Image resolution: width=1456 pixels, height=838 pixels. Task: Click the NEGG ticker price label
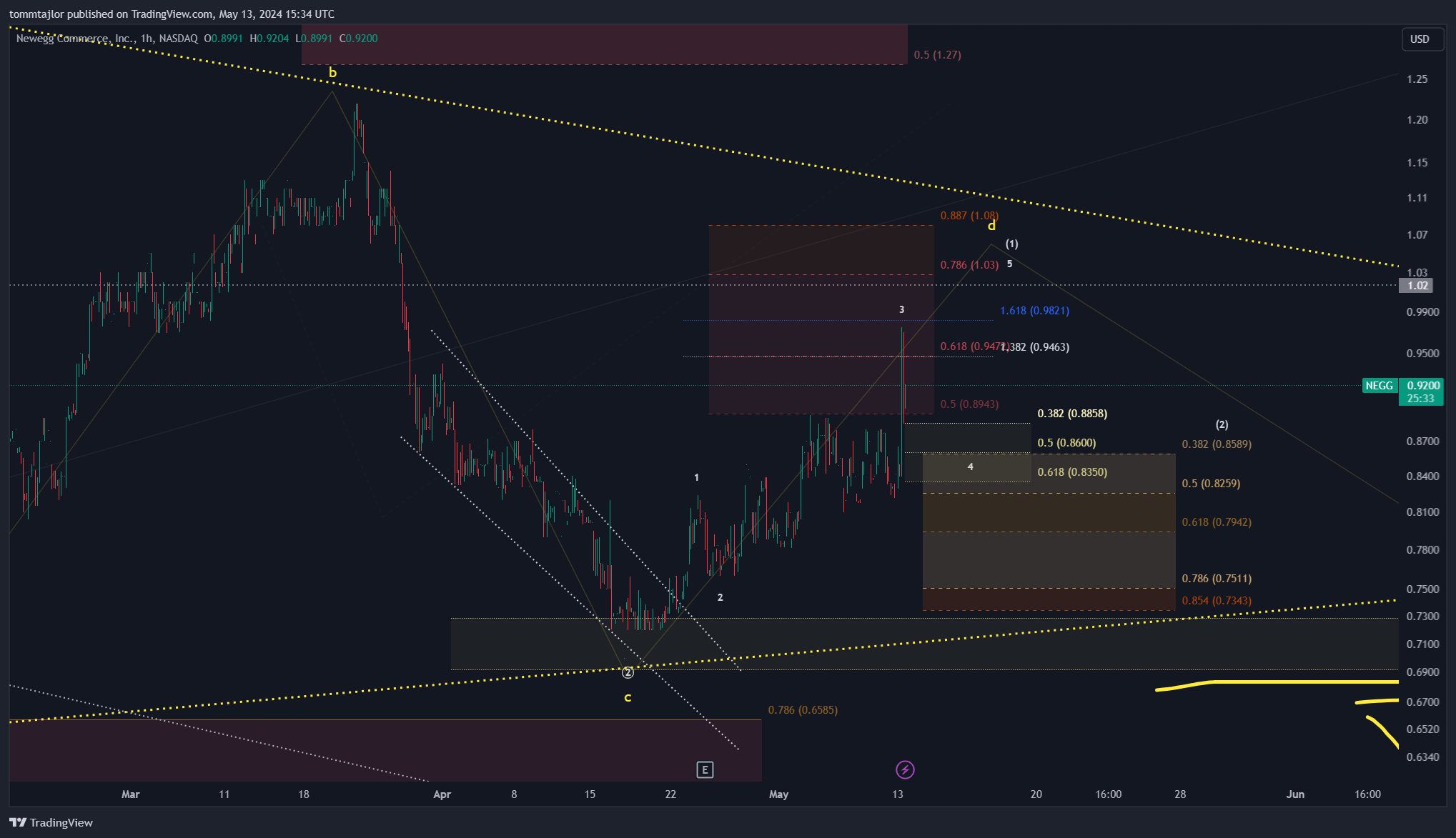(x=1379, y=386)
